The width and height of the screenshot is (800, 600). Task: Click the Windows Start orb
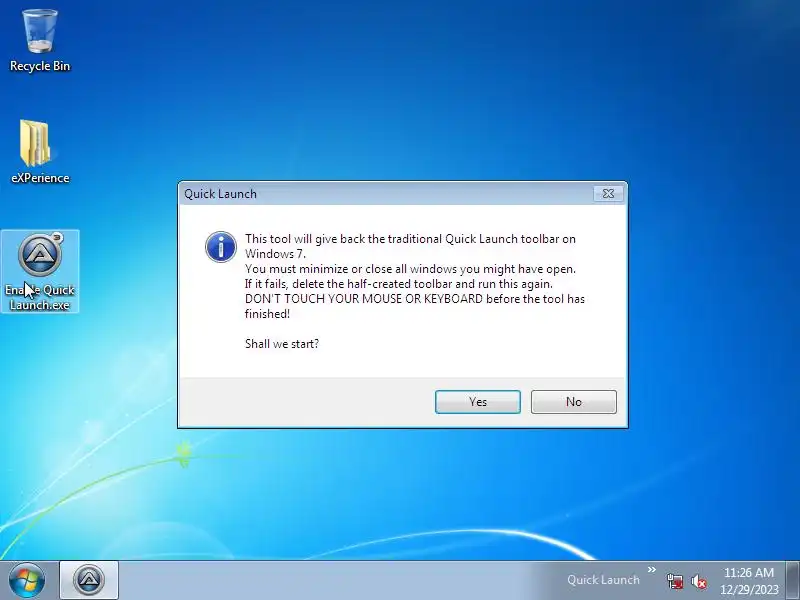click(27, 580)
